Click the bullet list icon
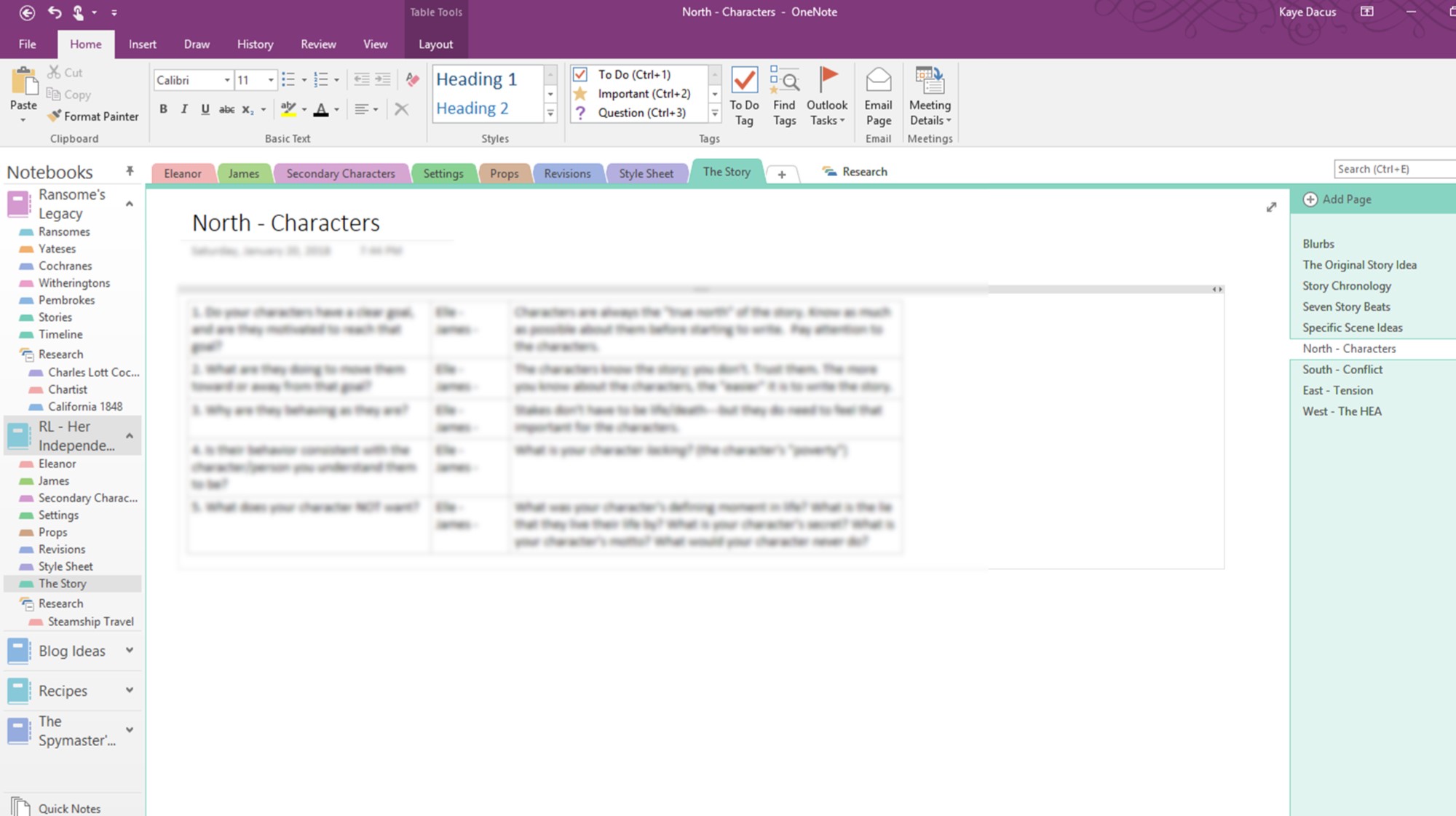1456x816 pixels. [288, 80]
